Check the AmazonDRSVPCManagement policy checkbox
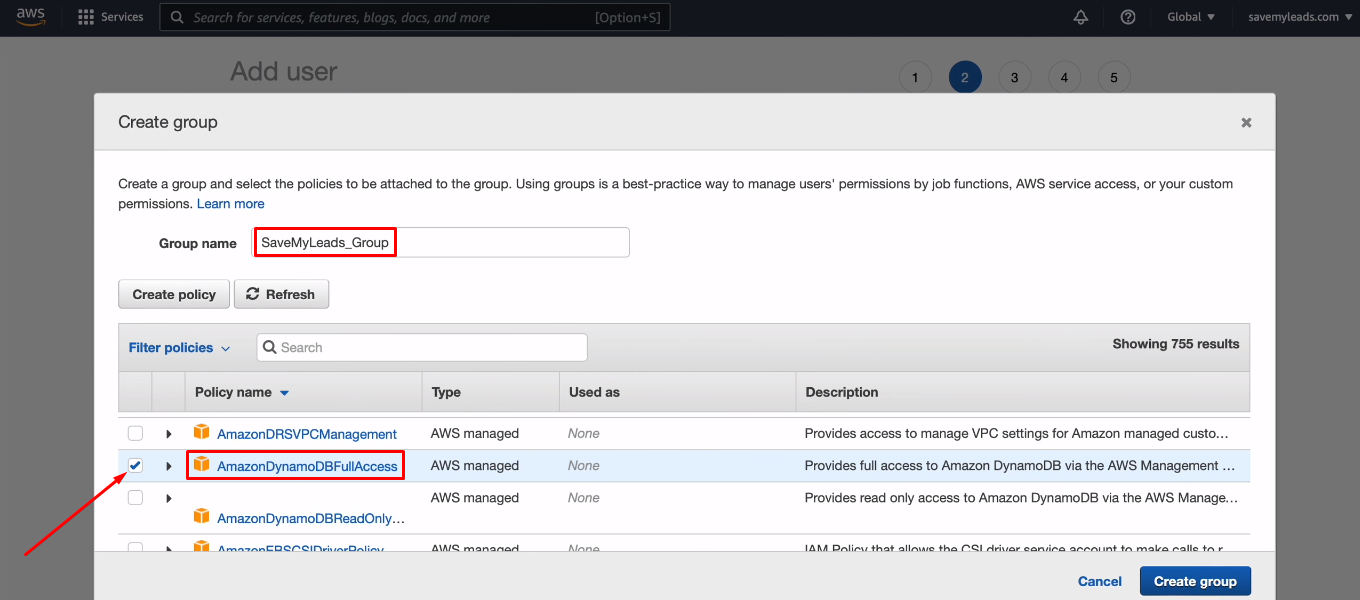The image size is (1360, 600). click(135, 433)
